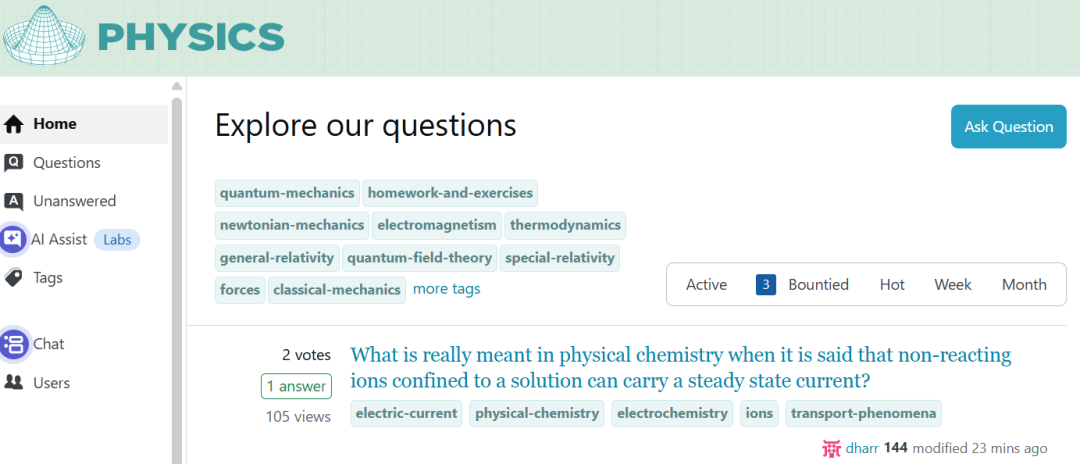
Task: Click the Home house icon
Action: click(14, 125)
